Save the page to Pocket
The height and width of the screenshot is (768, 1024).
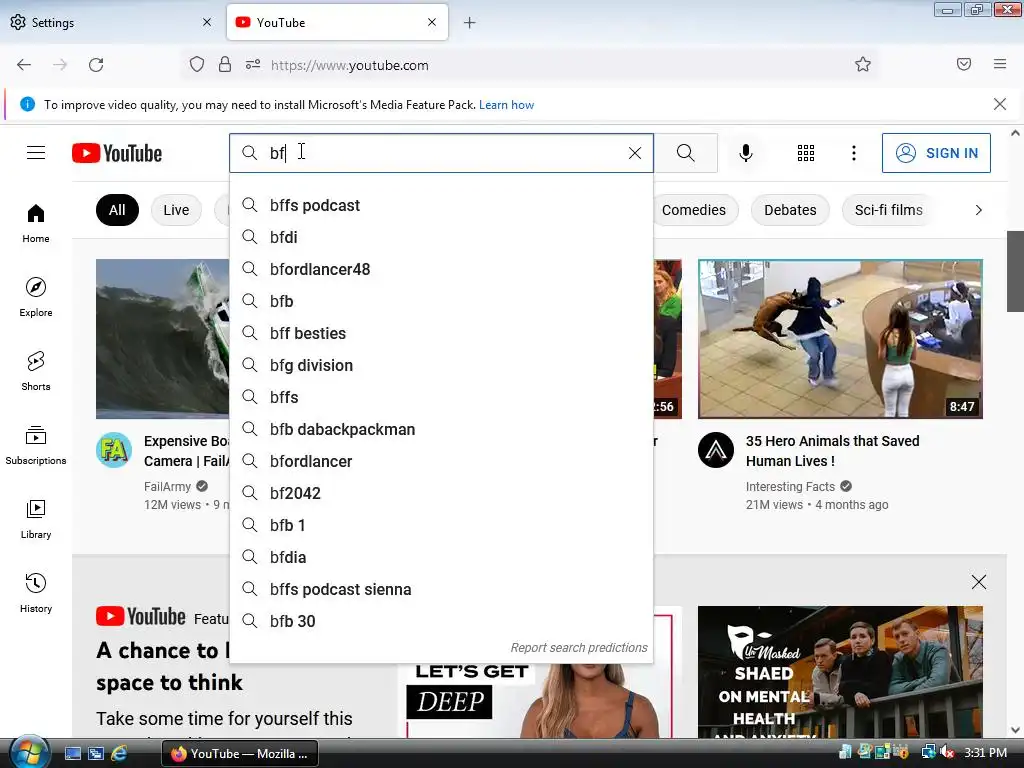(x=964, y=64)
